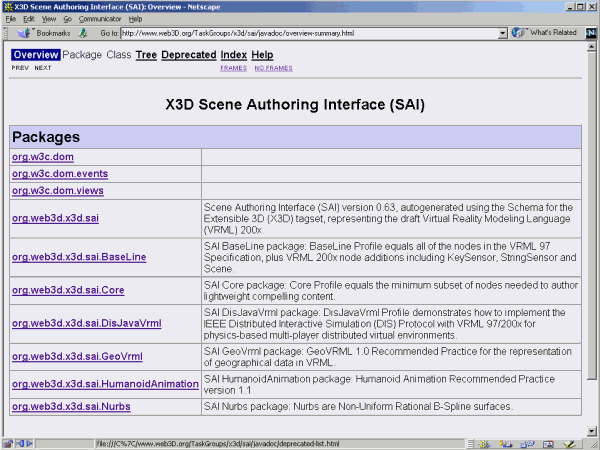Expand the URL history dropdown arrow
600x450 pixels.
click(503, 33)
